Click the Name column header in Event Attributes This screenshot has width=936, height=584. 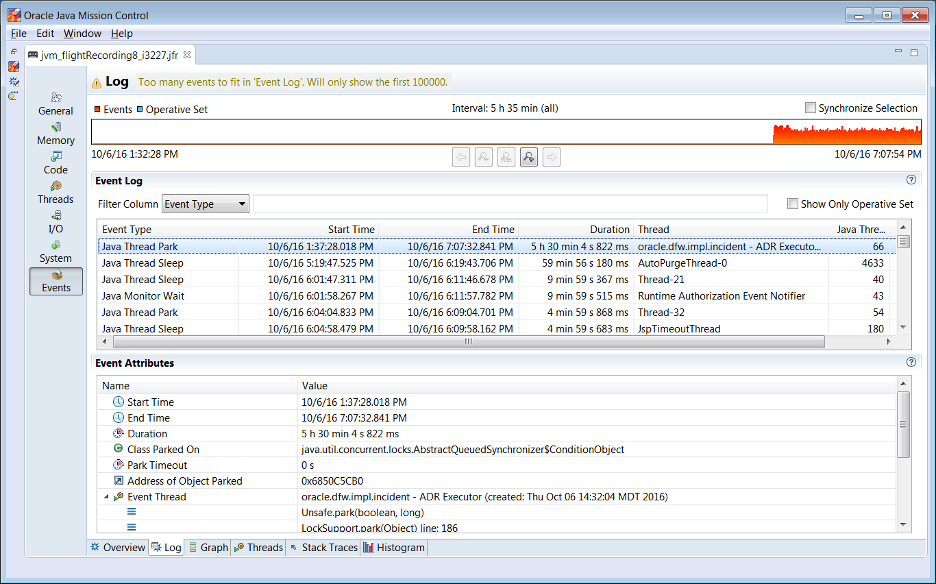198,386
